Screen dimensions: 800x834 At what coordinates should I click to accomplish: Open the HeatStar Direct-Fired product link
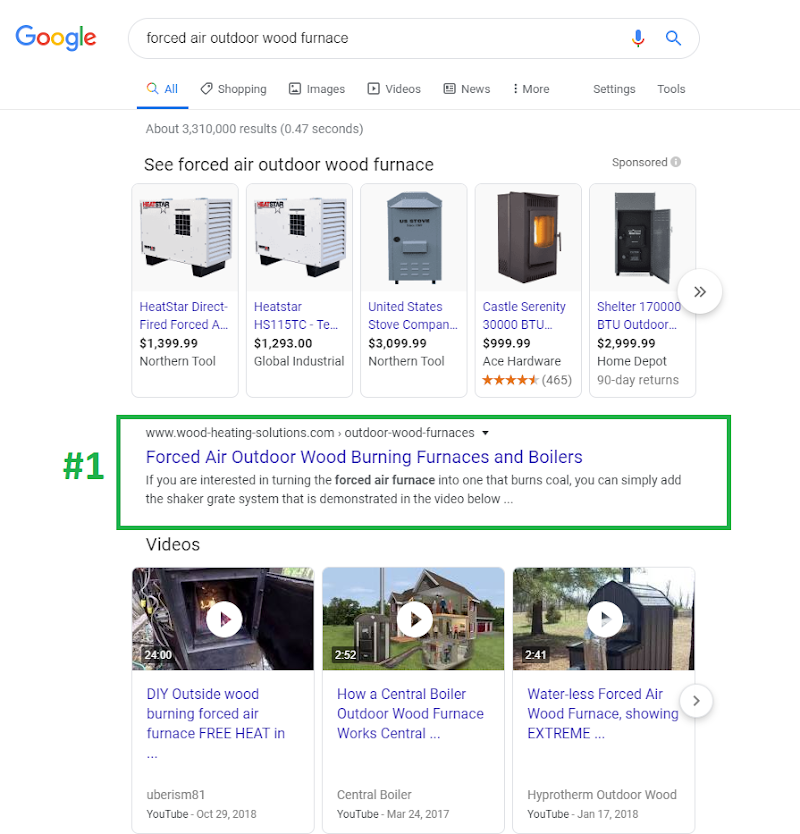click(184, 315)
